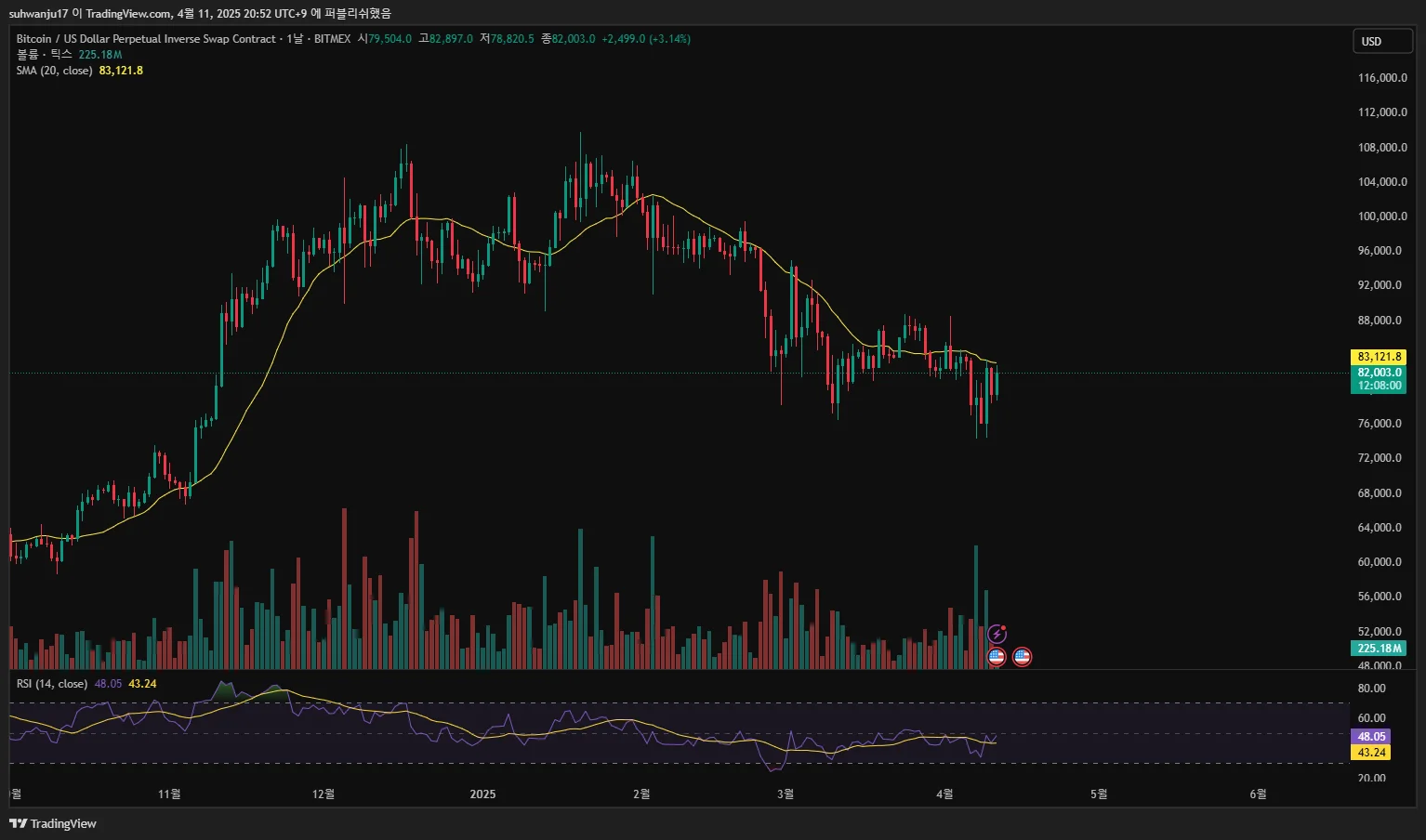The image size is (1426, 840).
Task: Click the 225.18M value in the volume legend
Action: coord(100,55)
